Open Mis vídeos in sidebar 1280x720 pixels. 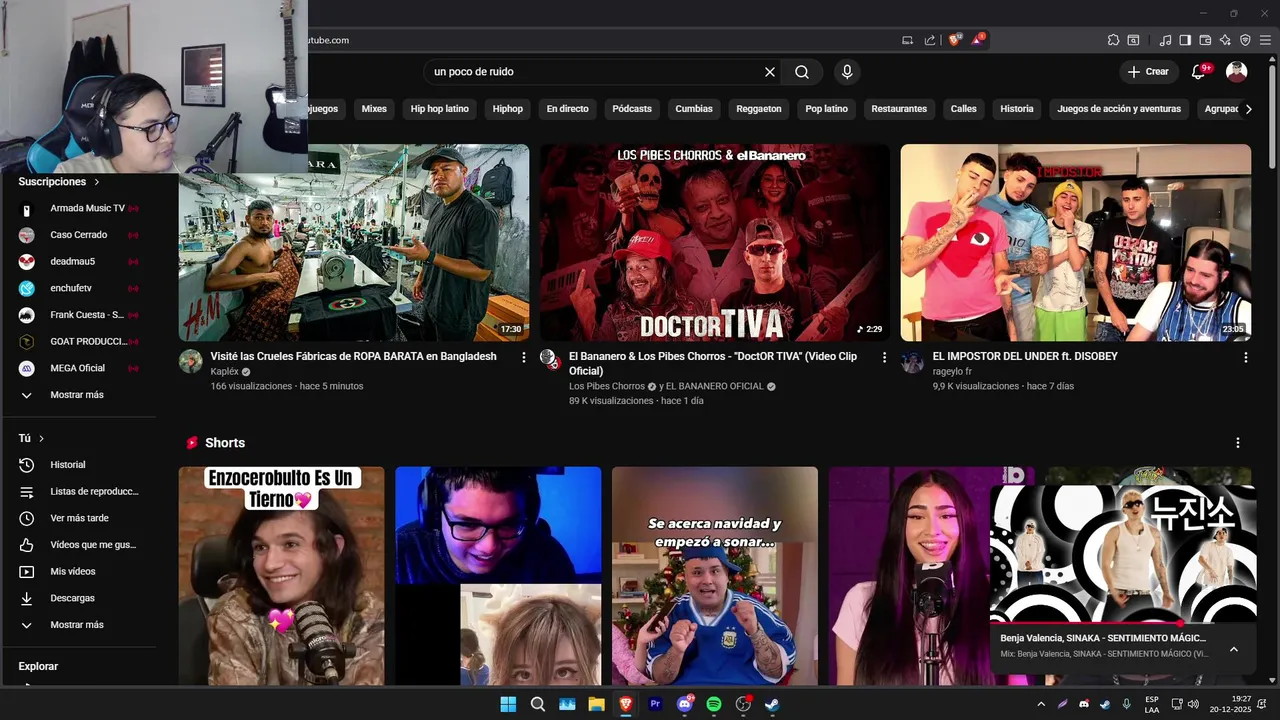click(80, 571)
